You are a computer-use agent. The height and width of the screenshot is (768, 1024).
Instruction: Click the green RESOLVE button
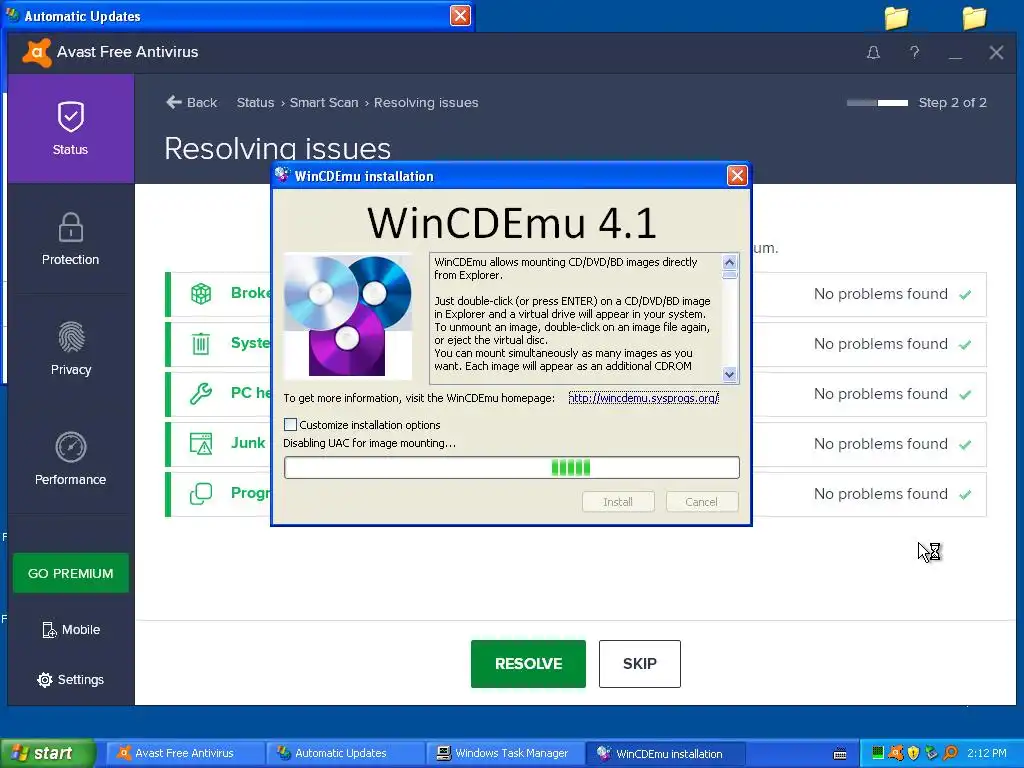pyautogui.click(x=528, y=664)
